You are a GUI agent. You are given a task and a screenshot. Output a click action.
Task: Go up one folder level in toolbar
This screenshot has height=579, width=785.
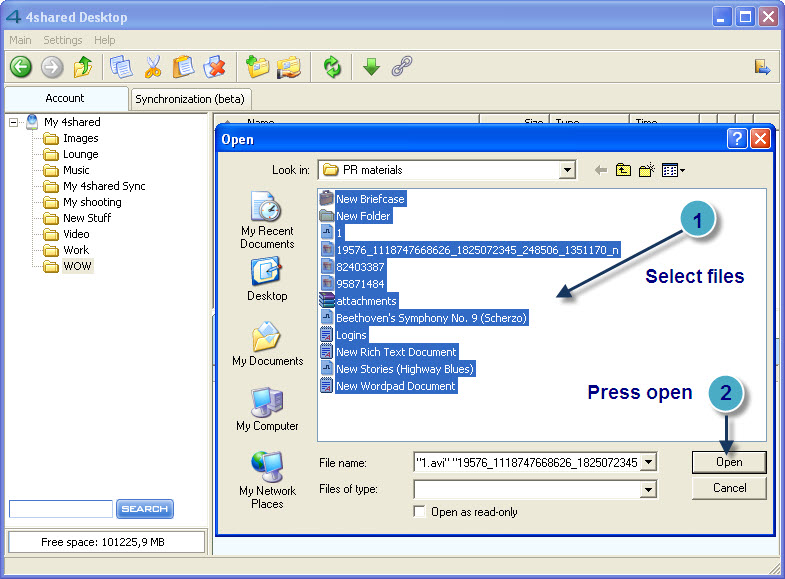(83, 67)
